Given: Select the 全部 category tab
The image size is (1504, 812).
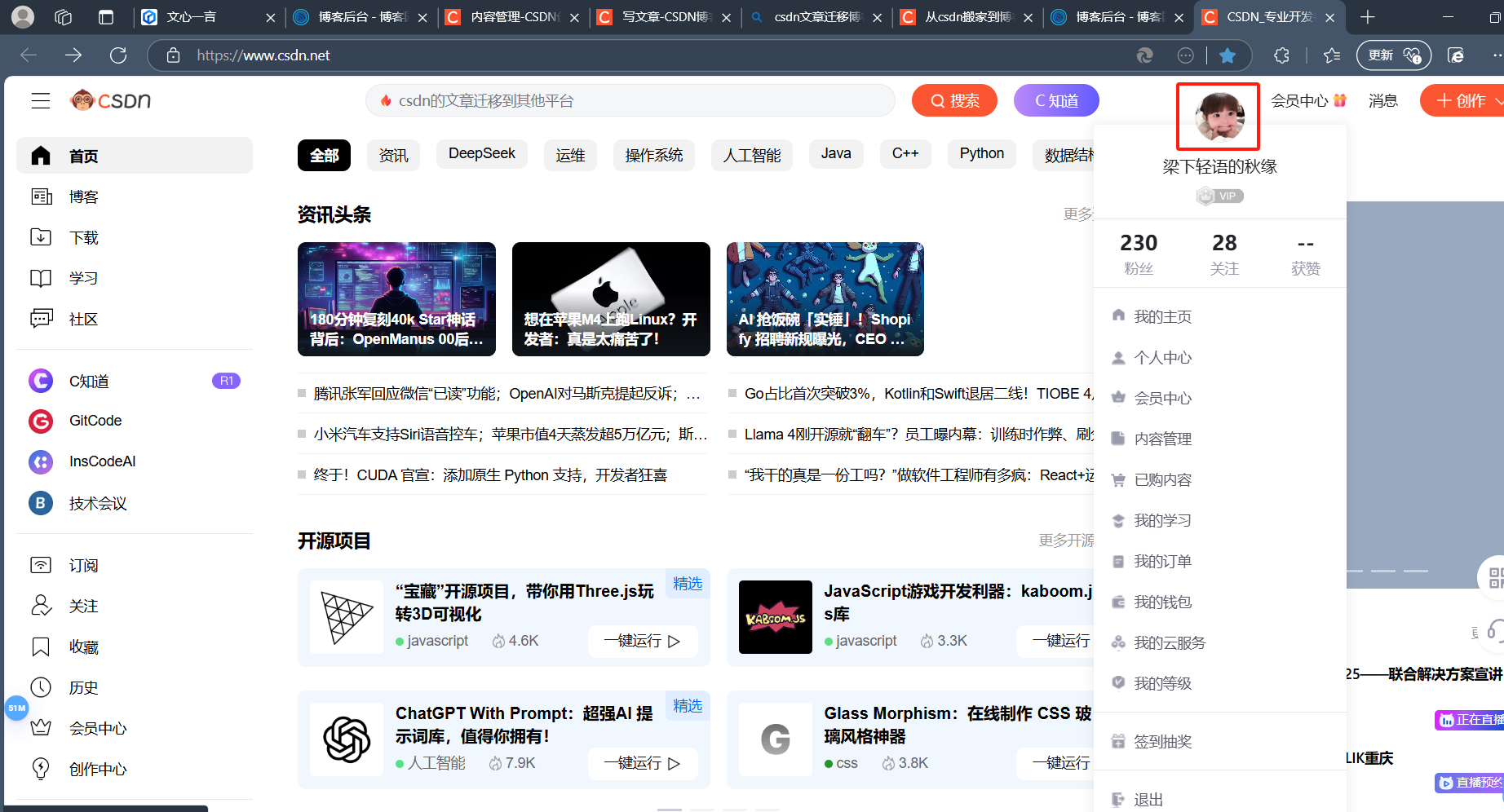Looking at the screenshot, I should (324, 155).
